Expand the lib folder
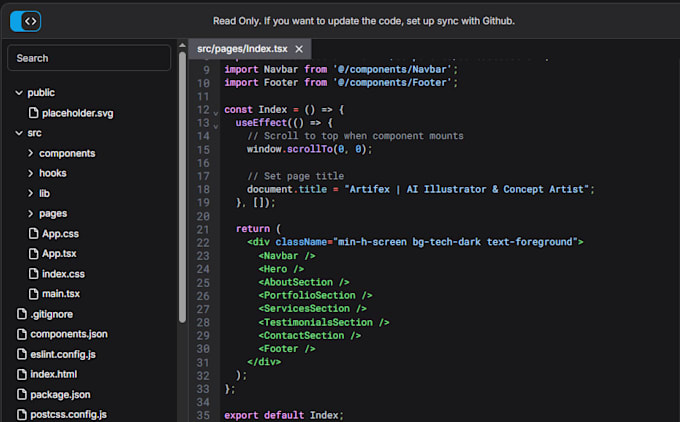This screenshot has height=422, width=680. tap(31, 193)
